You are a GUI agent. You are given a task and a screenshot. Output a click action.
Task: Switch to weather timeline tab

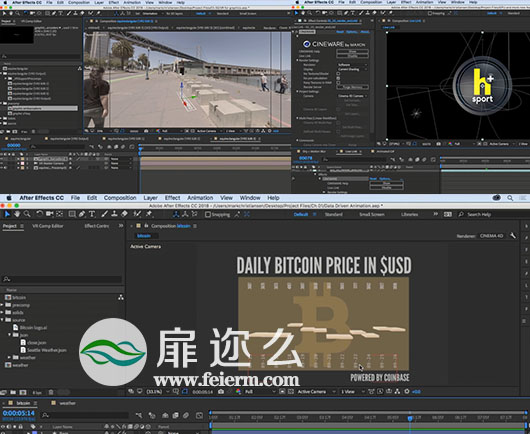[x=68, y=403]
